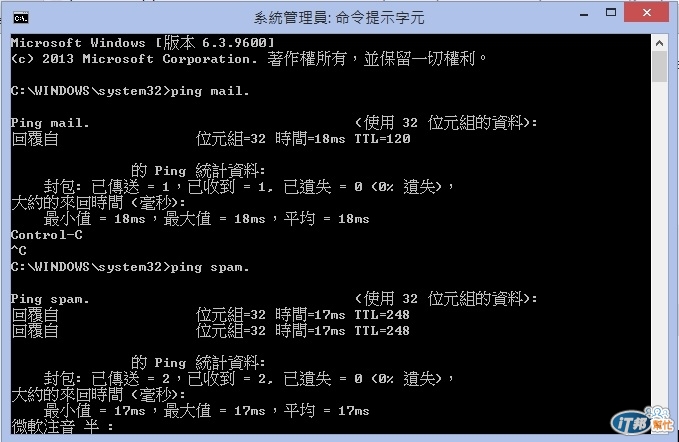This screenshot has width=679, height=442.
Task: Click the vertical scrollbar thumb
Action: (x=659, y=67)
